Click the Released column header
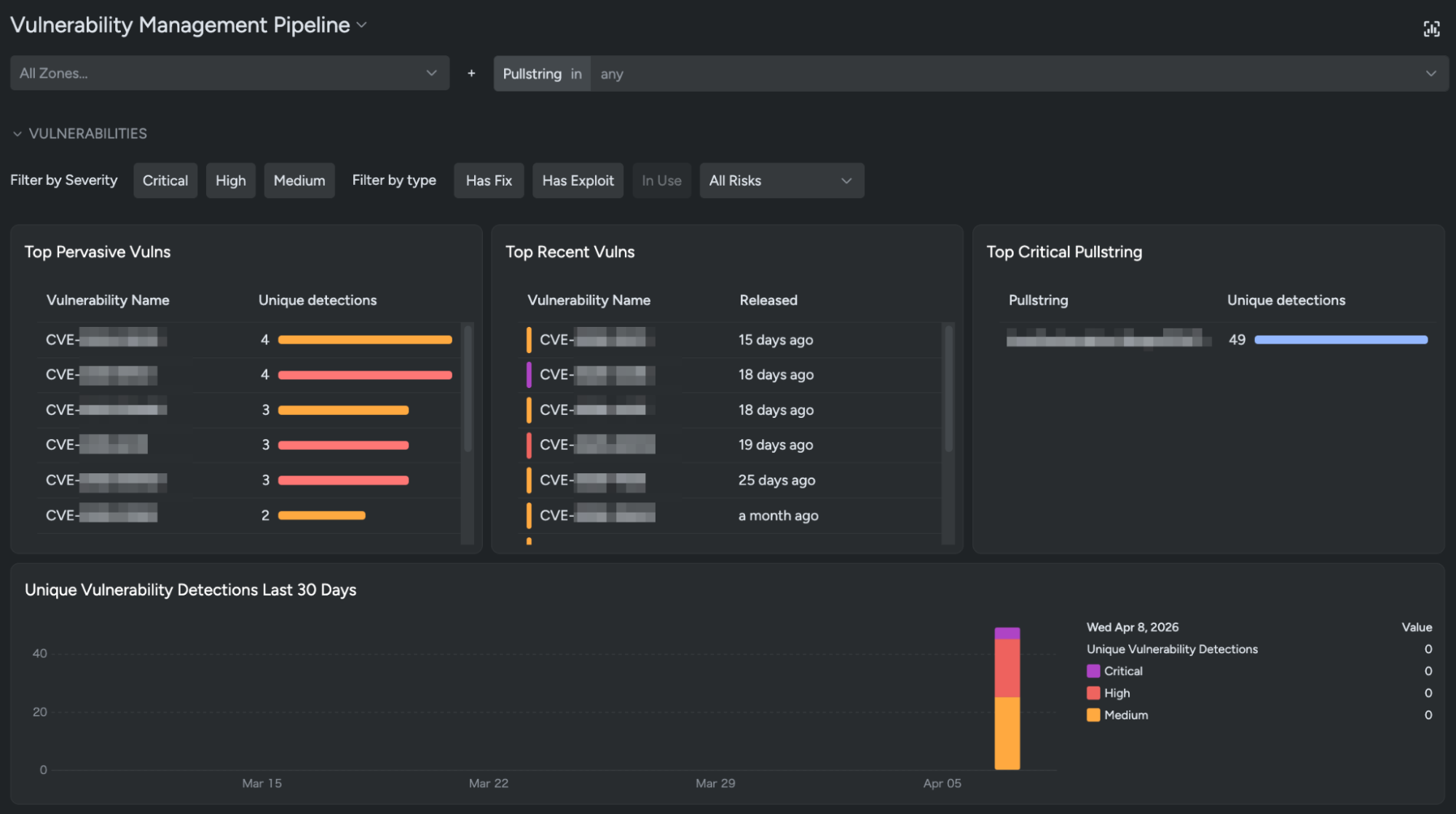 point(768,300)
